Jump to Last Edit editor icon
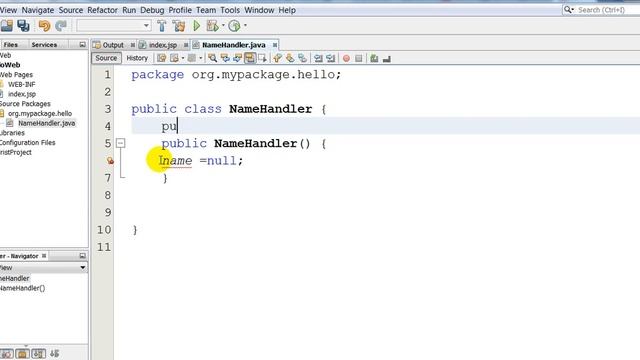 coord(162,58)
